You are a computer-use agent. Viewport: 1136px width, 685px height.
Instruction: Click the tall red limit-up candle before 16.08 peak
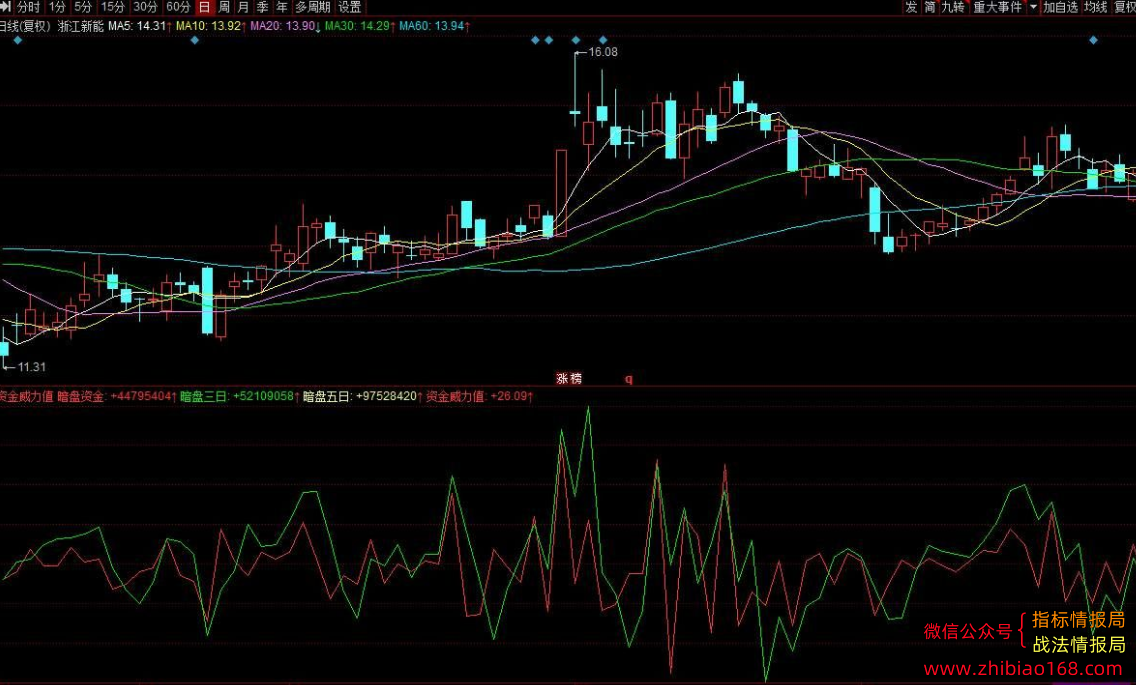[561, 192]
